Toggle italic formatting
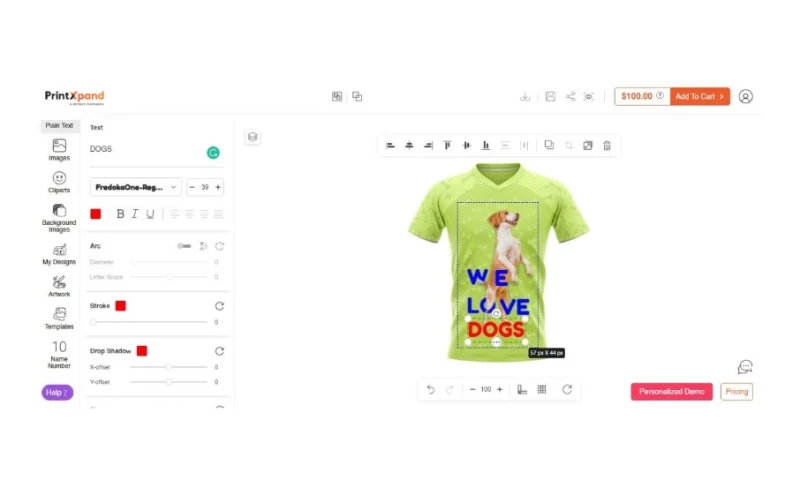 click(x=135, y=214)
